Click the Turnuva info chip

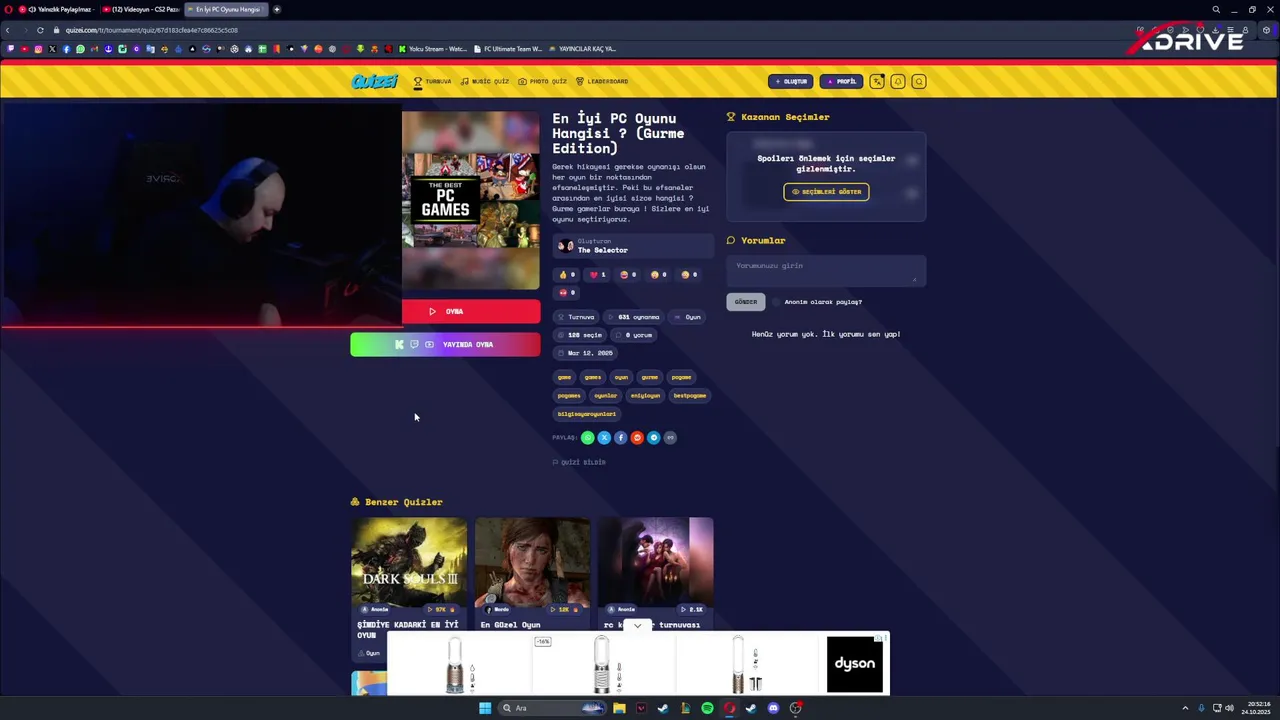577,317
